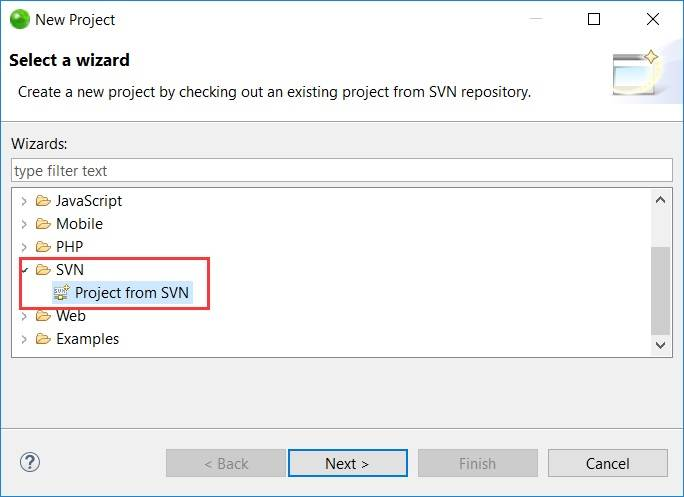Viewport: 684px width, 497px height.
Task: Click the wizard list scroll-up arrow
Action: point(661,200)
